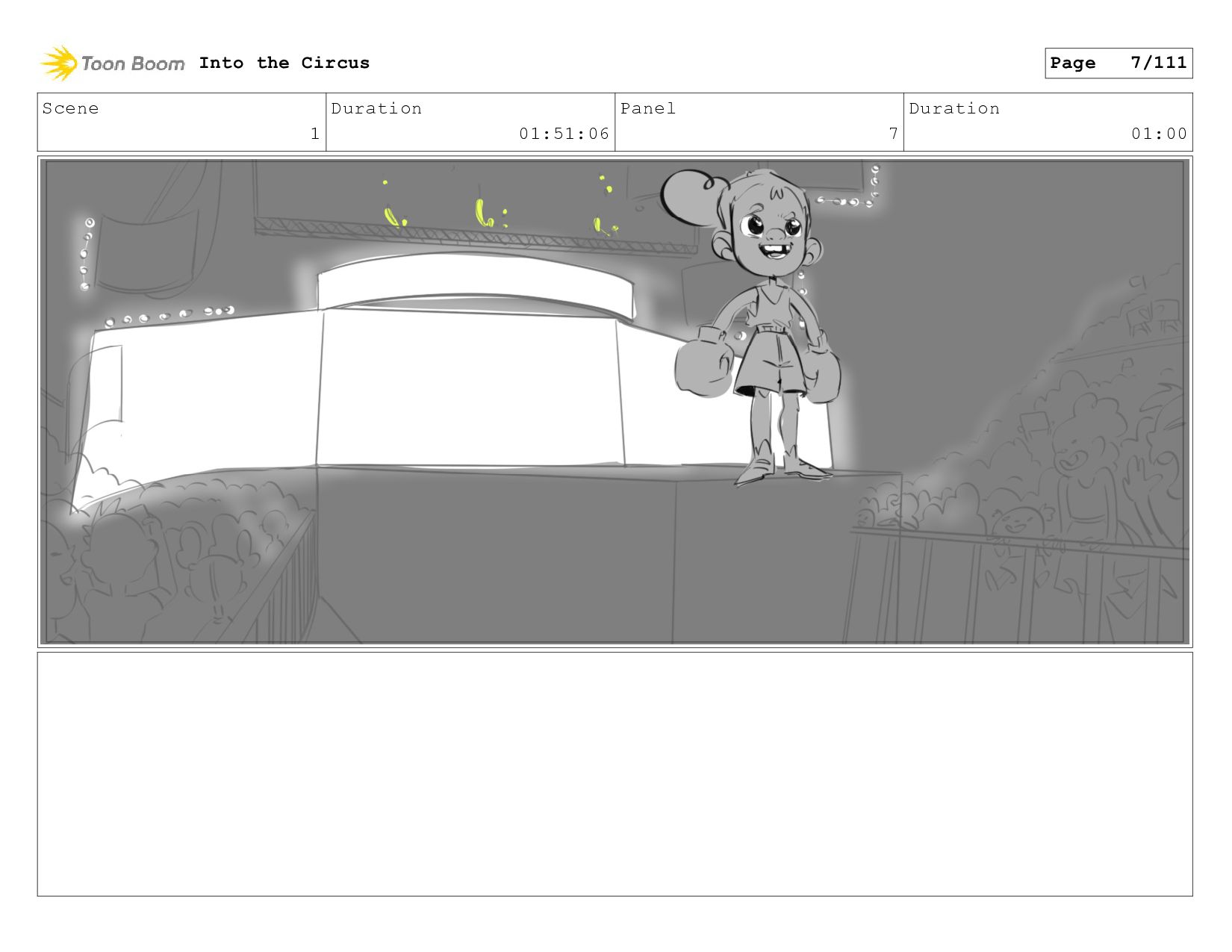Click the panel duration value '01:00'
Image resolution: width=1232 pixels, height=952 pixels.
point(1159,134)
